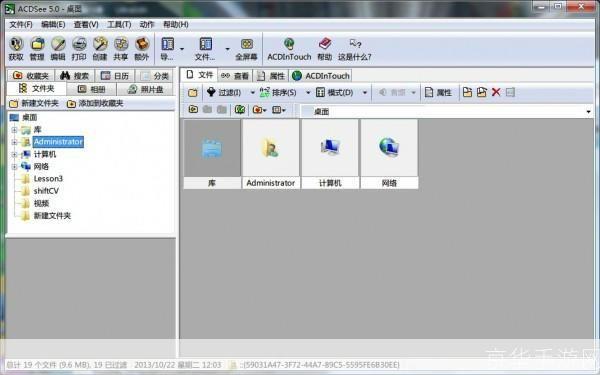The image size is (600, 375).
Task: Click new folder icon left of 过滤
Action: click(x=193, y=92)
